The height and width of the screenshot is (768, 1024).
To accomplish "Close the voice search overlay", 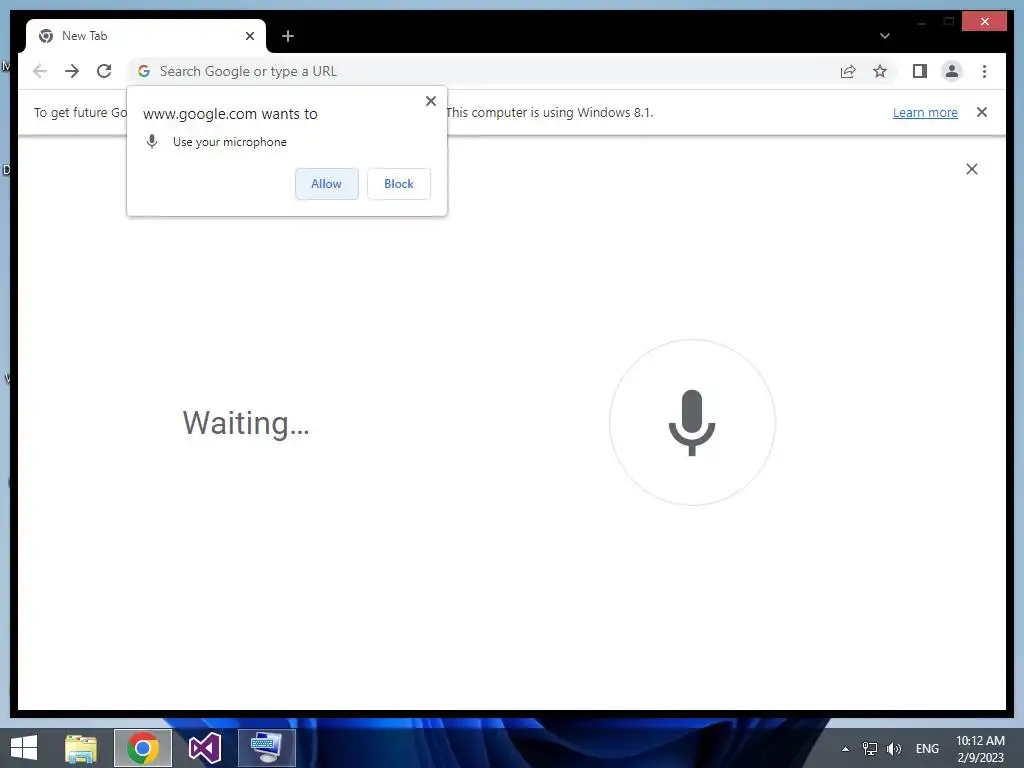I will click(972, 169).
